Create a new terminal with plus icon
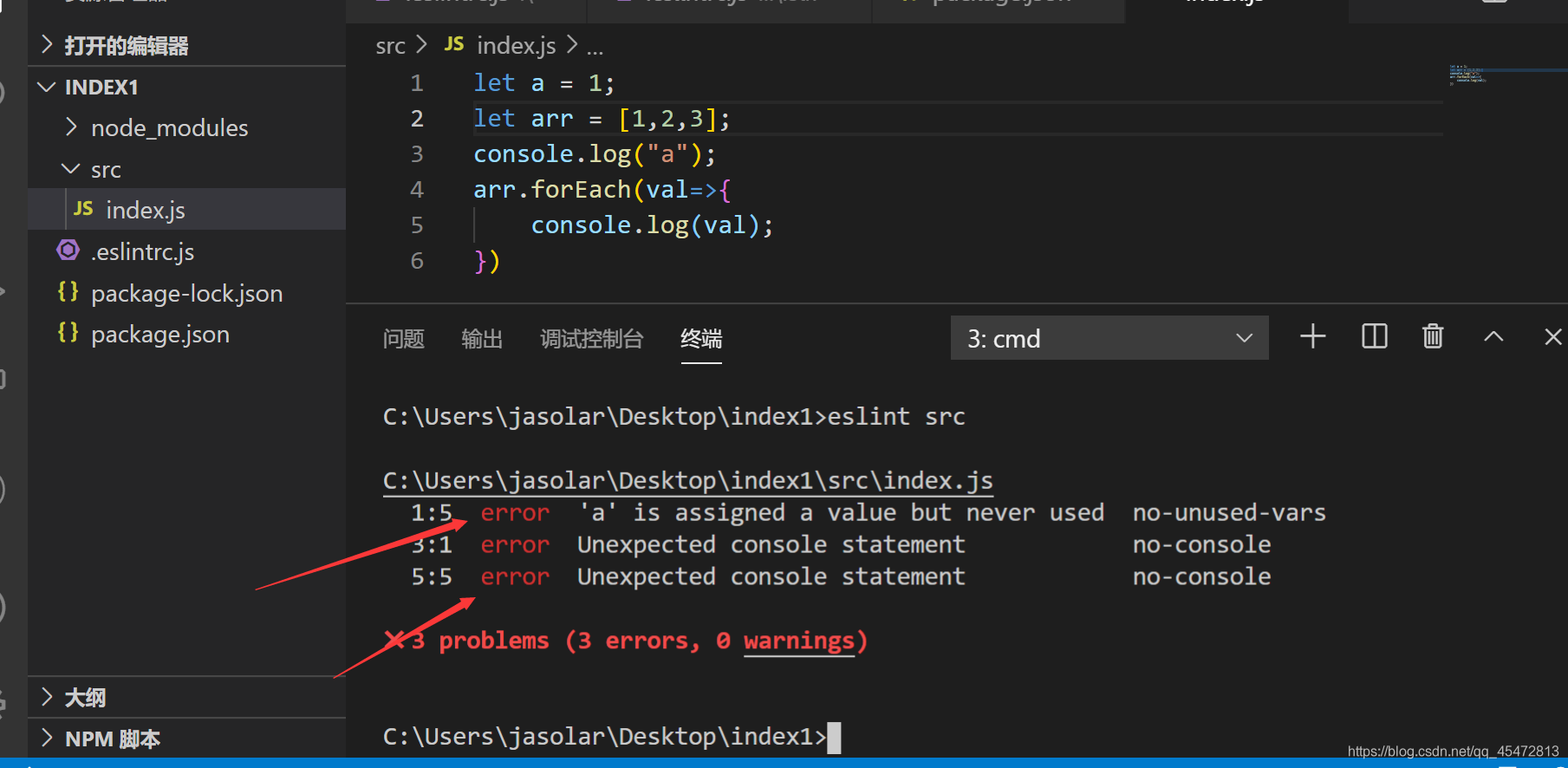The image size is (1568, 768). [x=1313, y=336]
